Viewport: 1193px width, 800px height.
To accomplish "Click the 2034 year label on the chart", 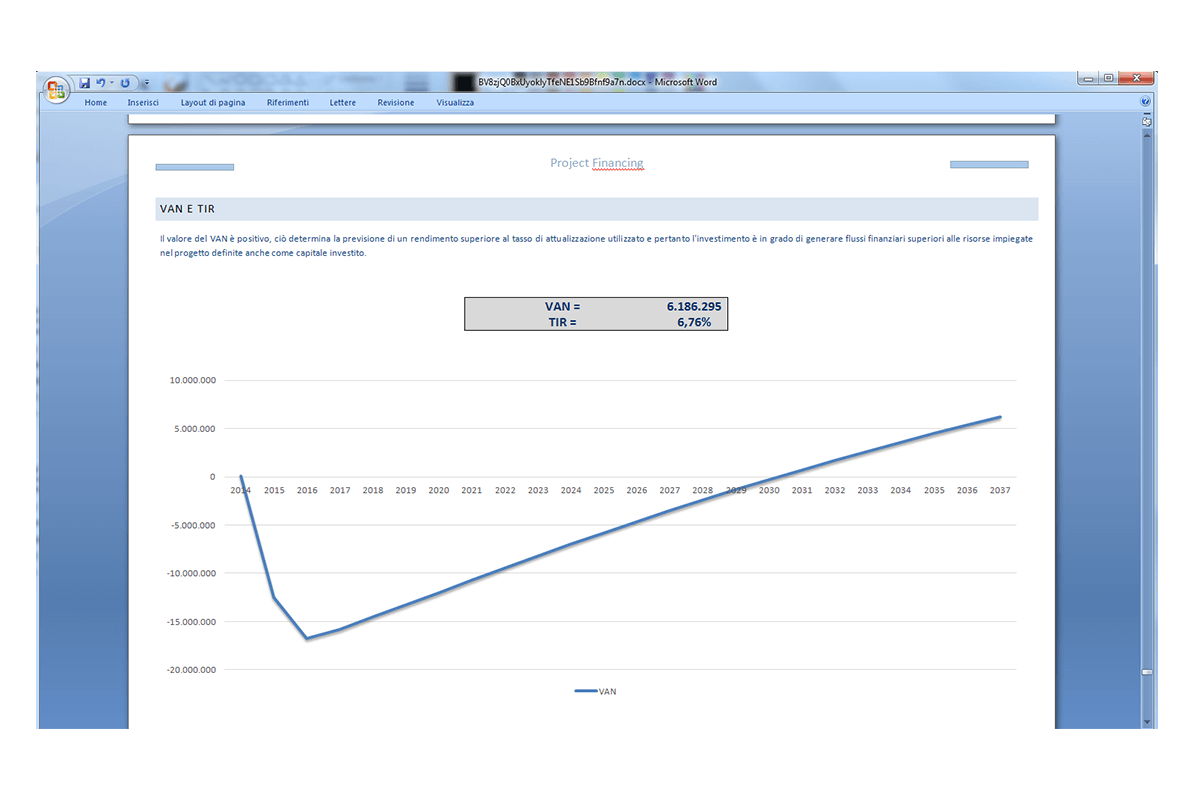I will pos(900,490).
